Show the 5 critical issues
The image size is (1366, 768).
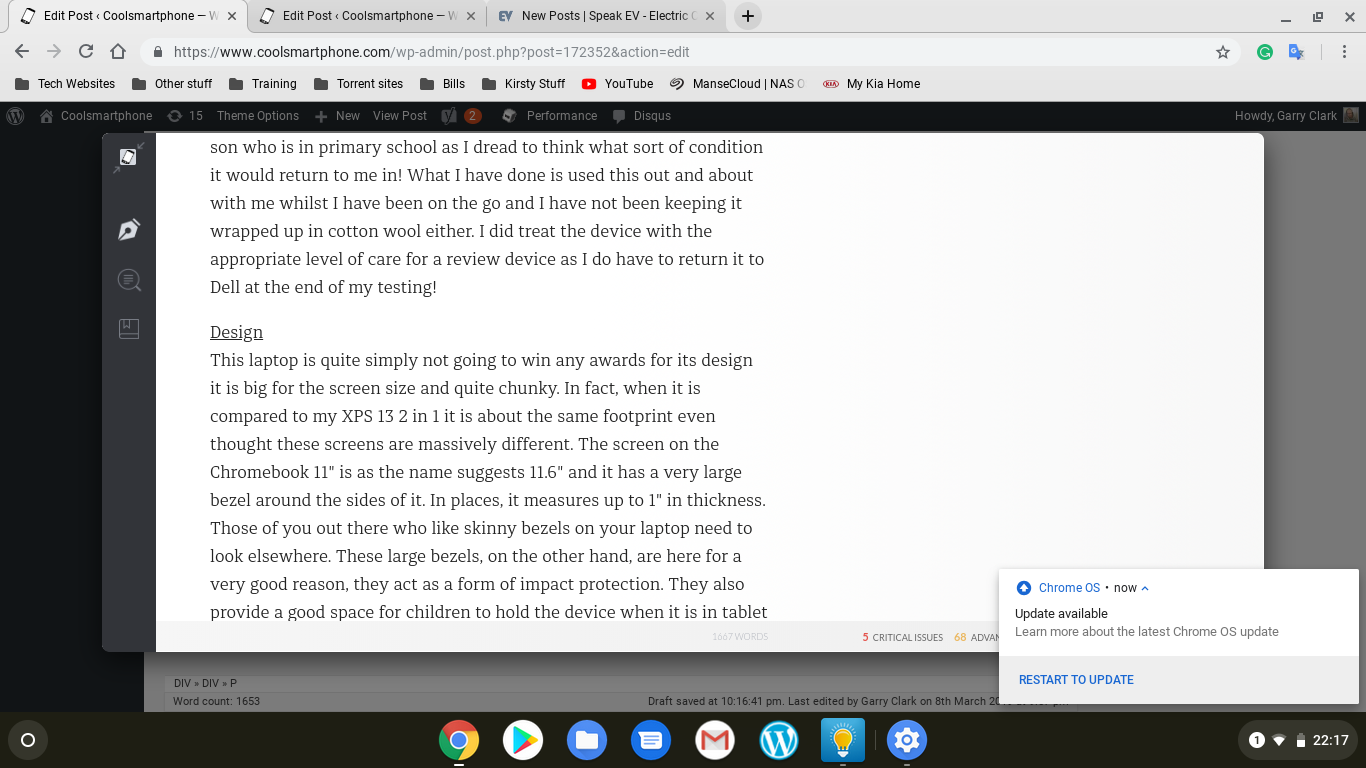903,637
